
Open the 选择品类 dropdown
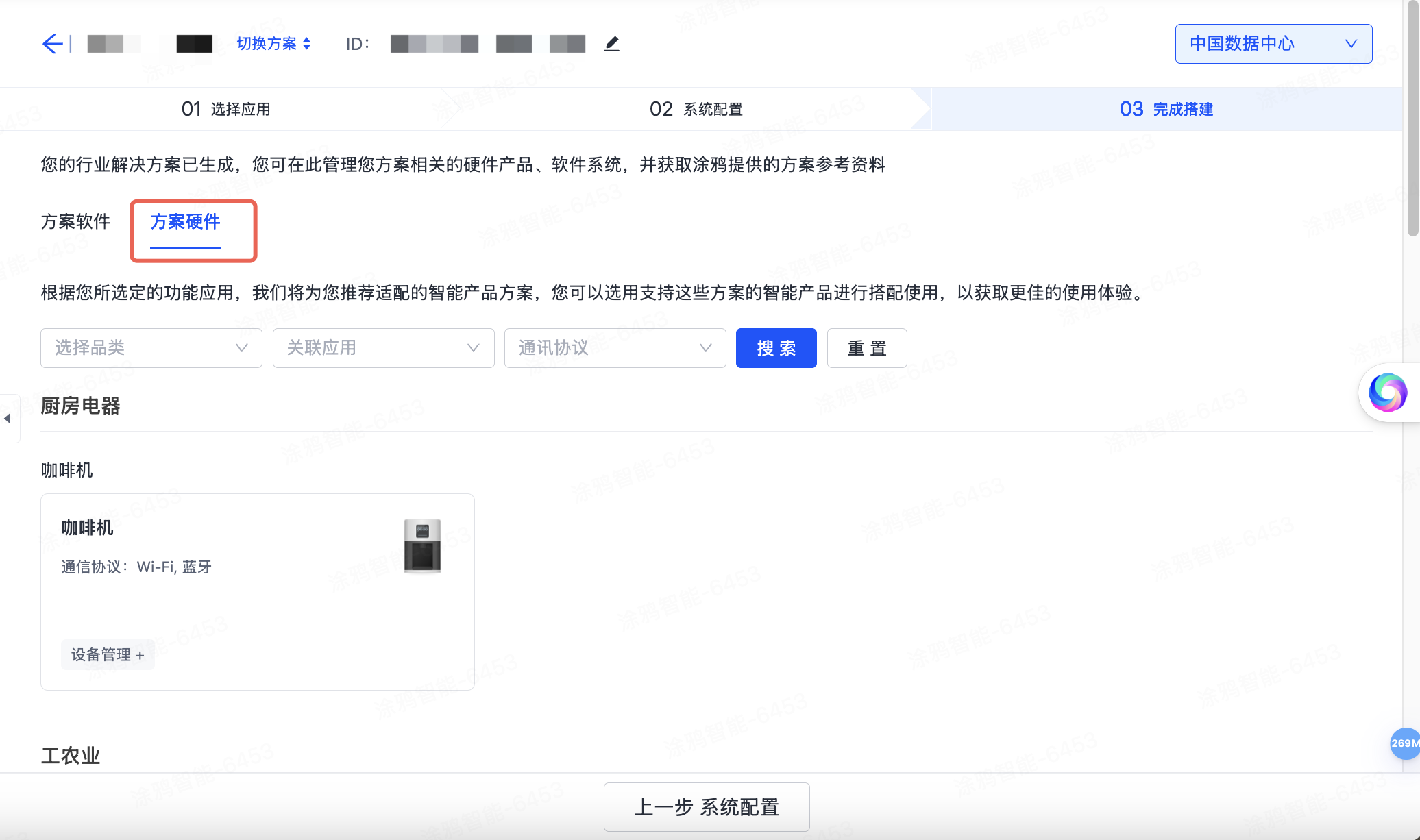(x=151, y=348)
